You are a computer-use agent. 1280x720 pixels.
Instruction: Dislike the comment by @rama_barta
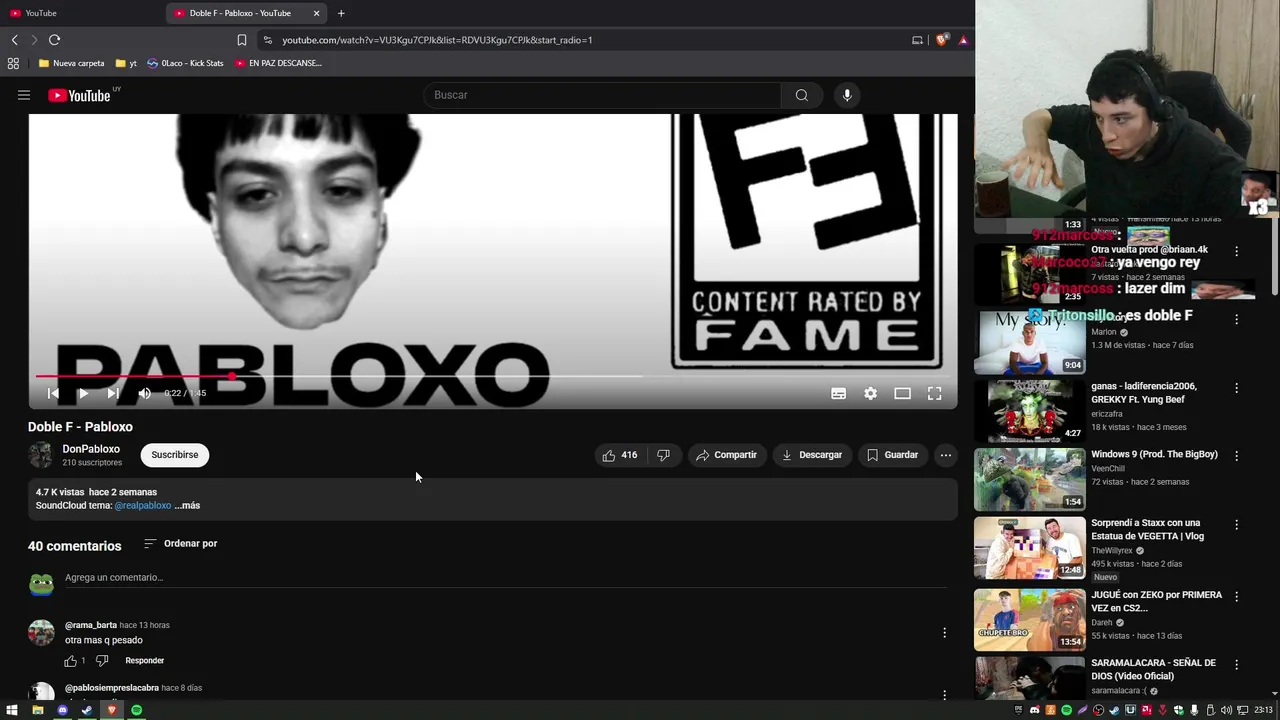(101, 661)
